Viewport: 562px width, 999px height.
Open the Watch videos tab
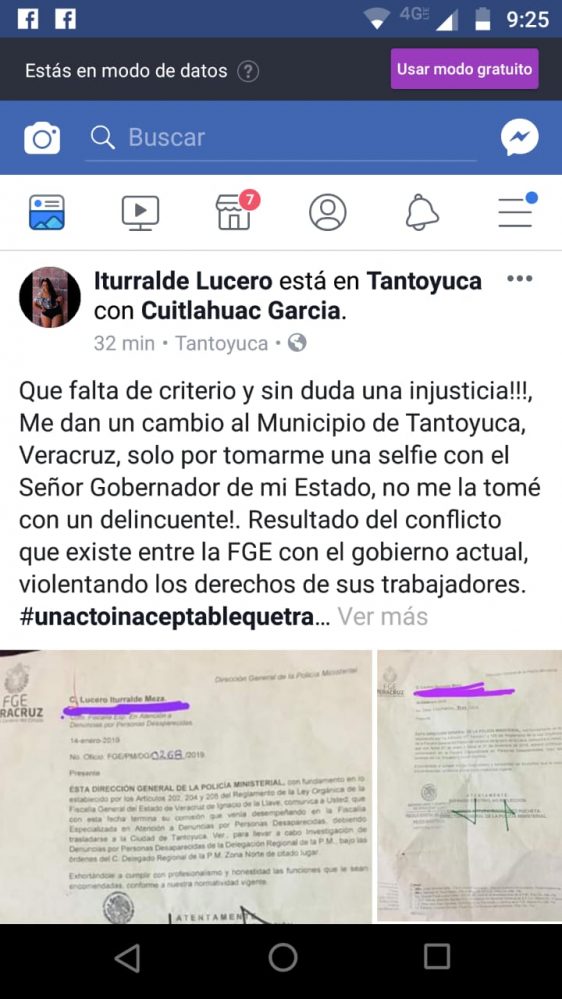140,212
